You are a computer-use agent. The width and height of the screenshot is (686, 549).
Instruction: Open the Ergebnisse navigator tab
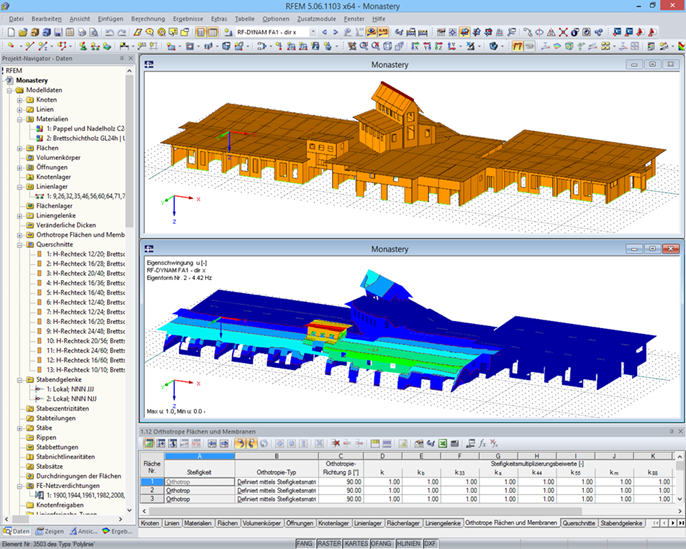[x=117, y=531]
